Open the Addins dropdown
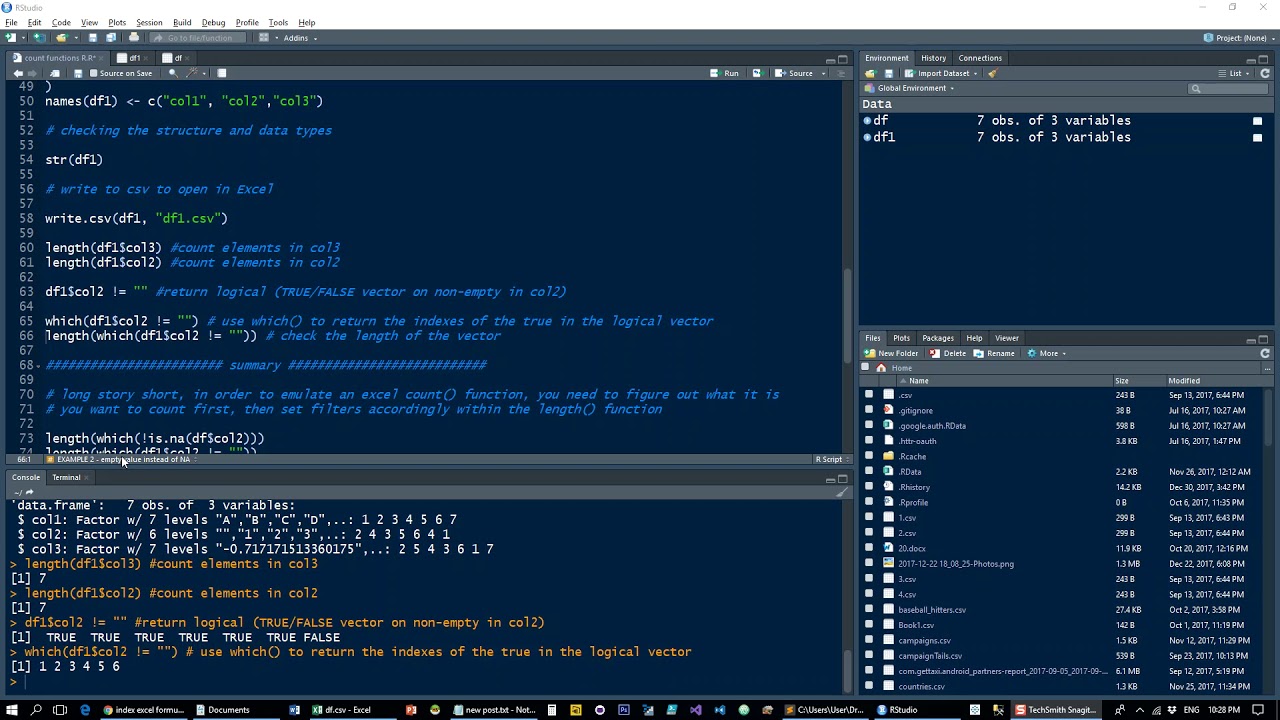 pyautogui.click(x=300, y=38)
